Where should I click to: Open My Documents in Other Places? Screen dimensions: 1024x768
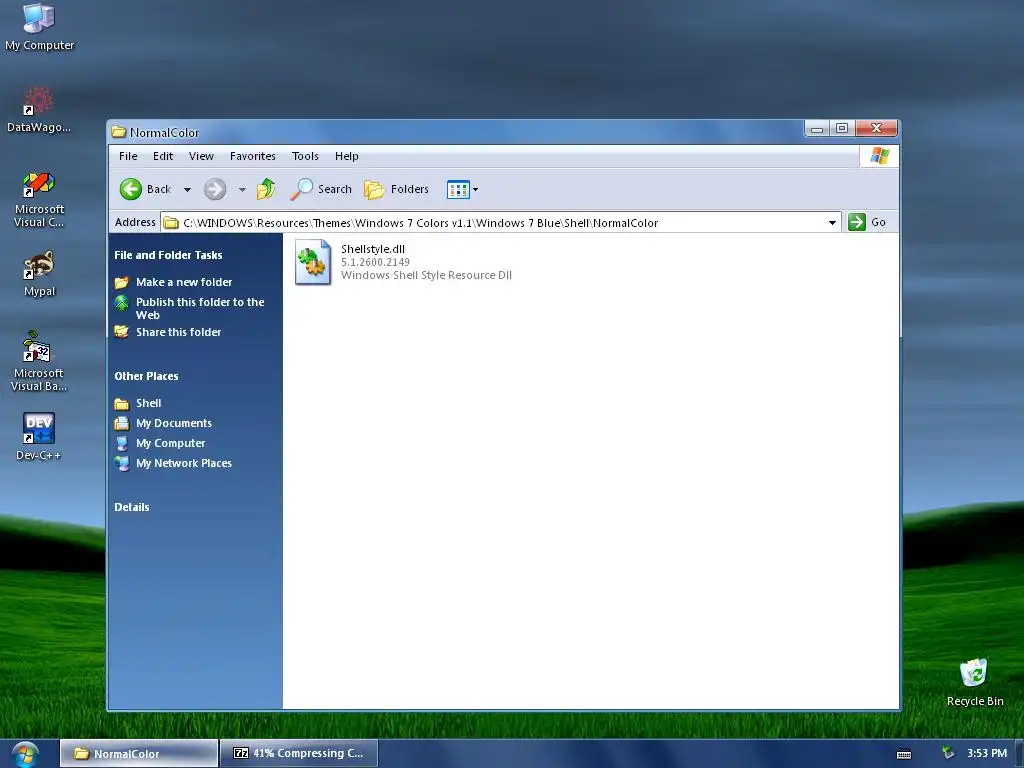tap(174, 423)
